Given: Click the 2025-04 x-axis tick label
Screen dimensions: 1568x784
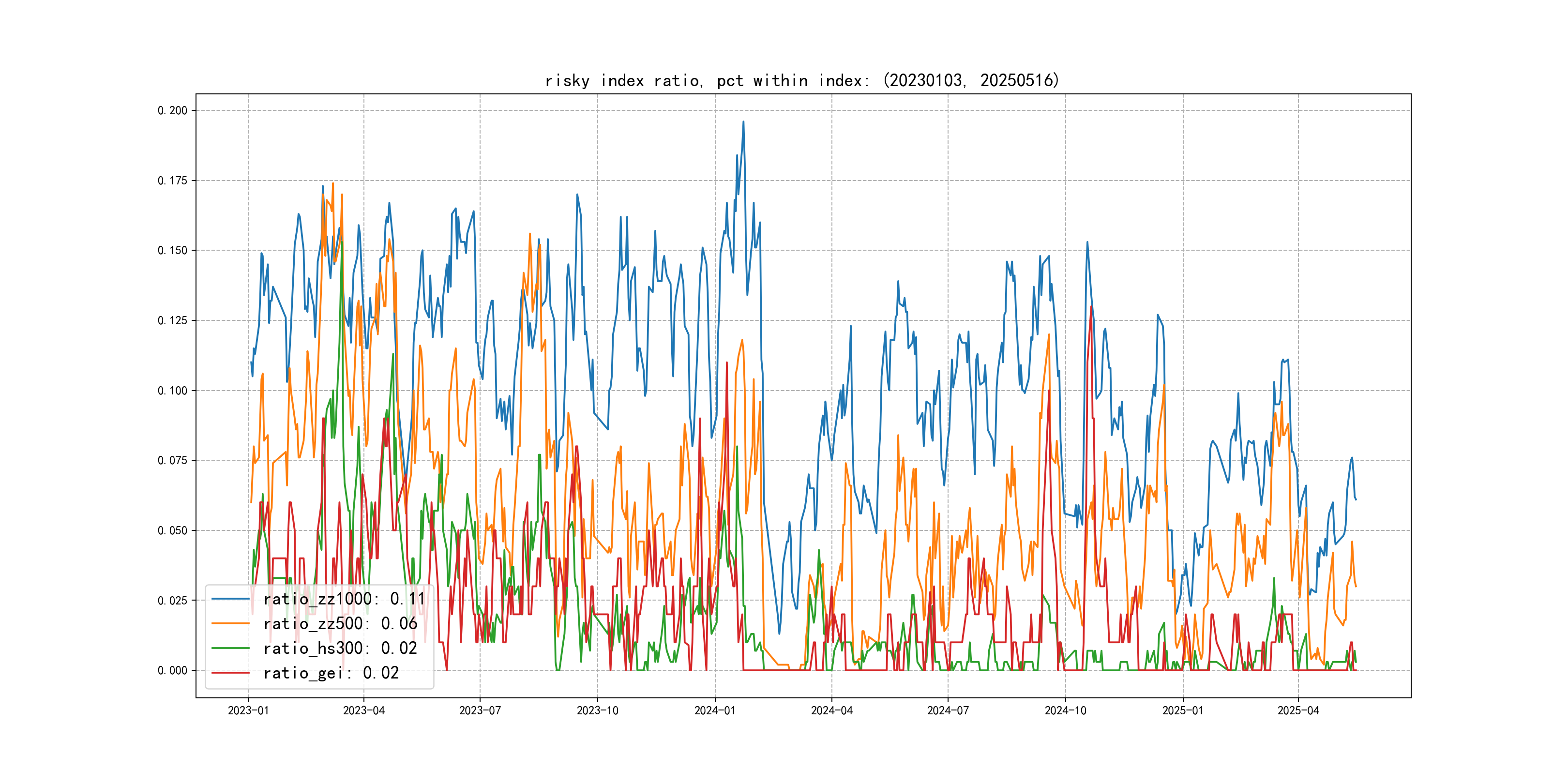Looking at the screenshot, I should pyautogui.click(x=1298, y=710).
